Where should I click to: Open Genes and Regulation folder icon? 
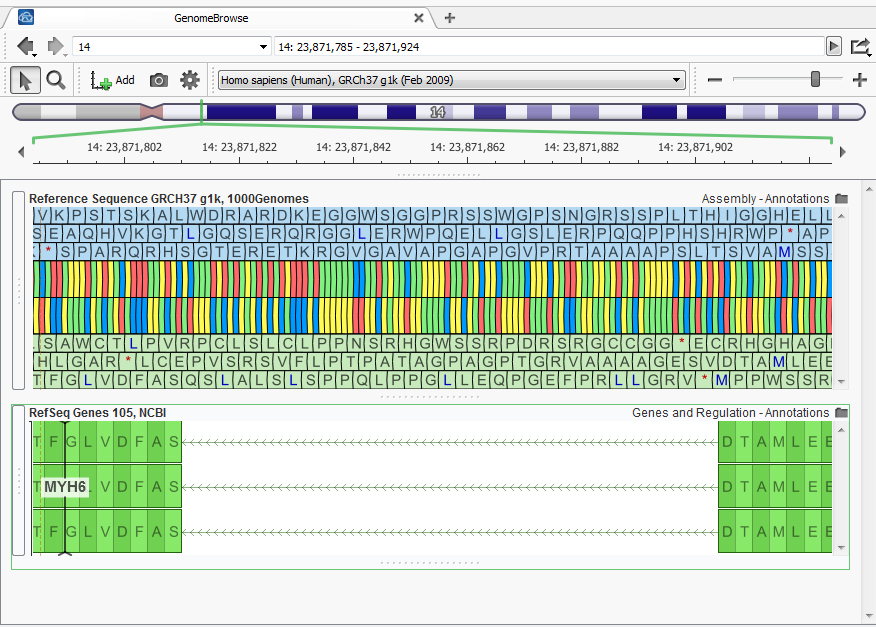pos(841,412)
